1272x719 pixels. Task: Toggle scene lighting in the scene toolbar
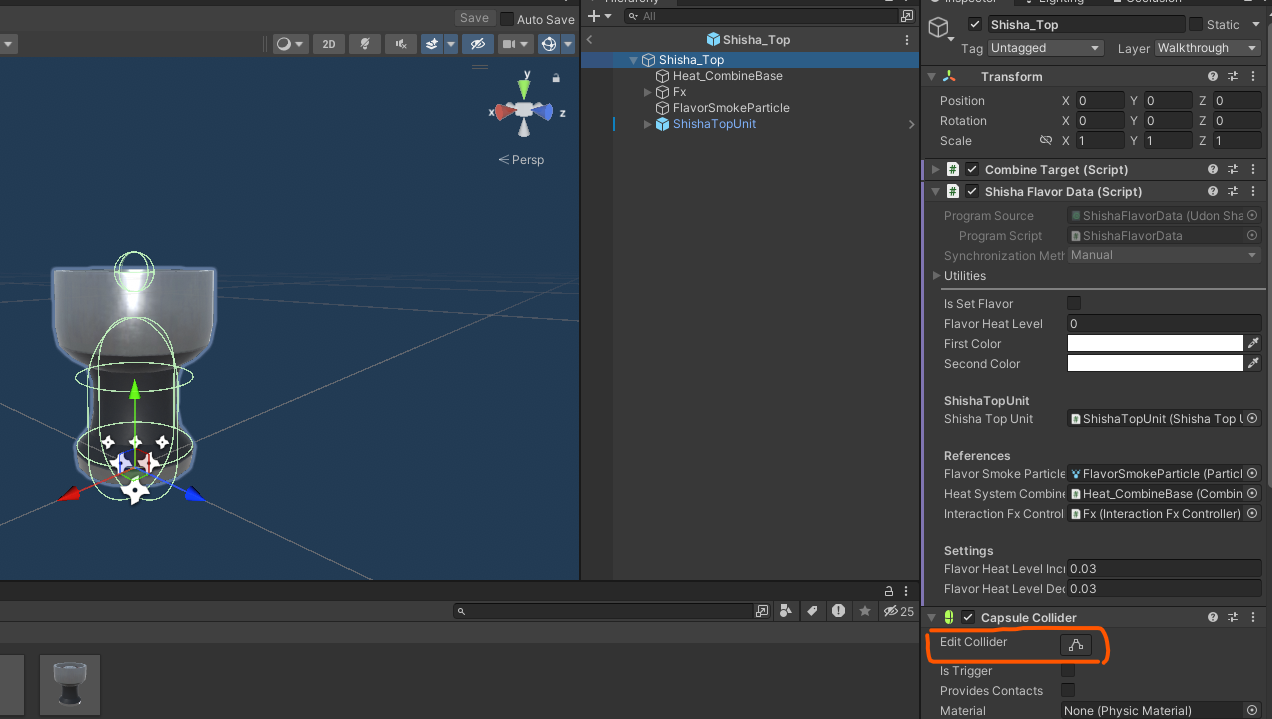[x=365, y=44]
